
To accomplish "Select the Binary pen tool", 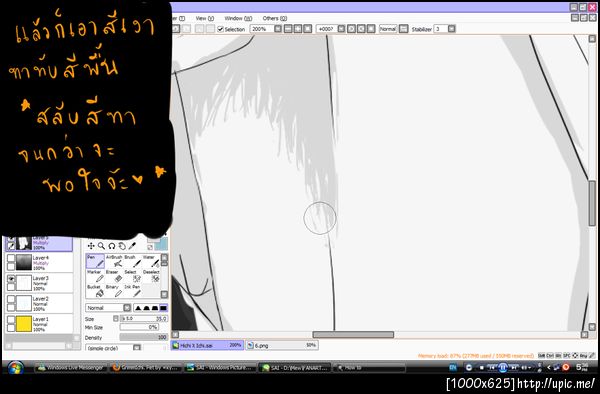I will (x=114, y=291).
